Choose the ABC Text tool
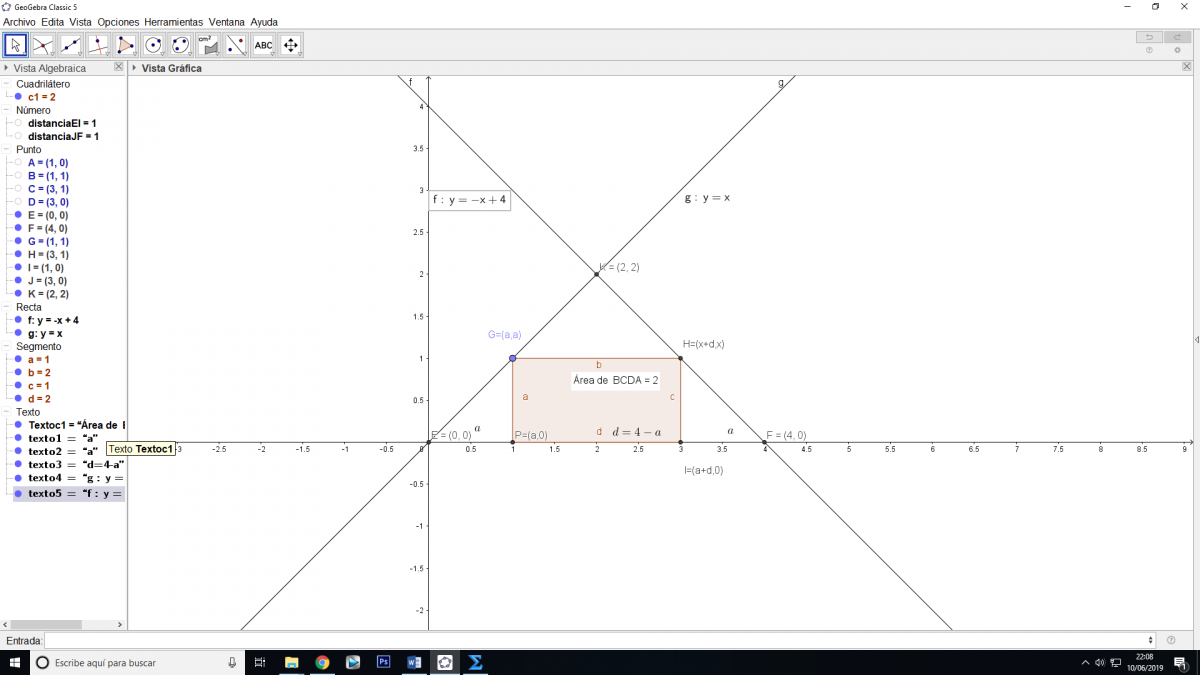 pyautogui.click(x=263, y=45)
